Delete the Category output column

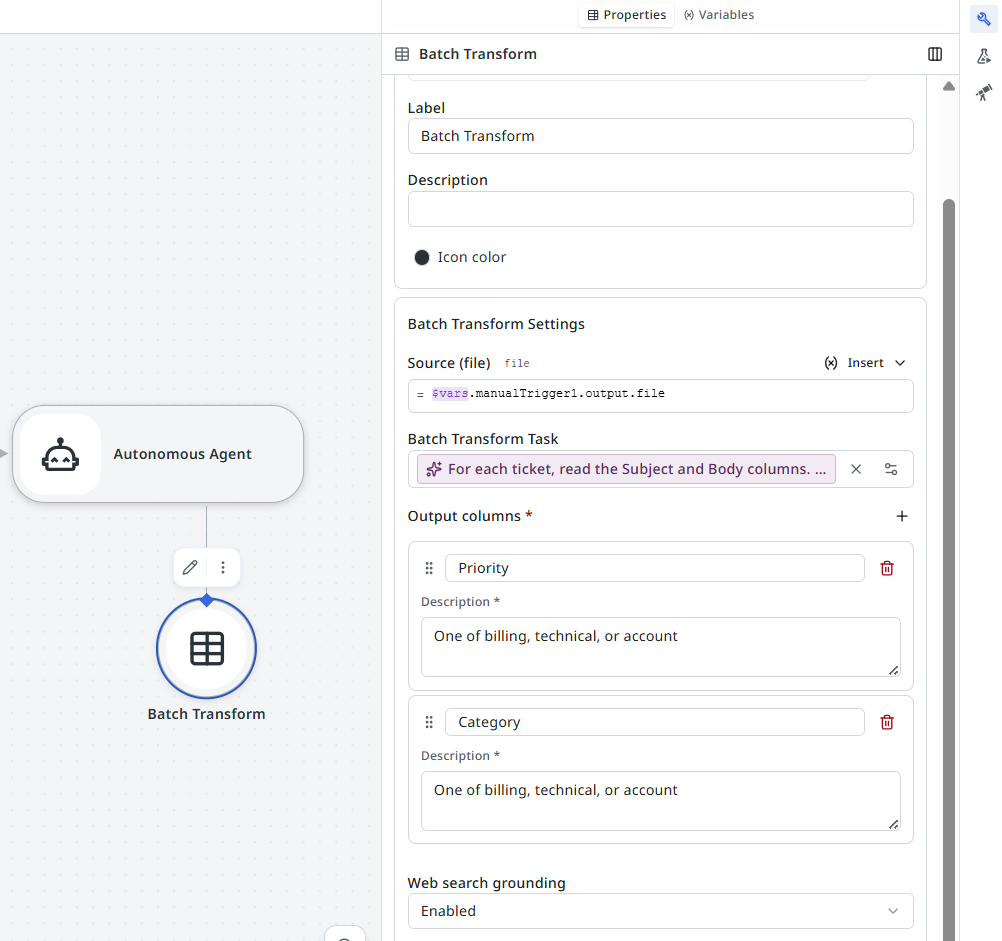[x=887, y=723]
